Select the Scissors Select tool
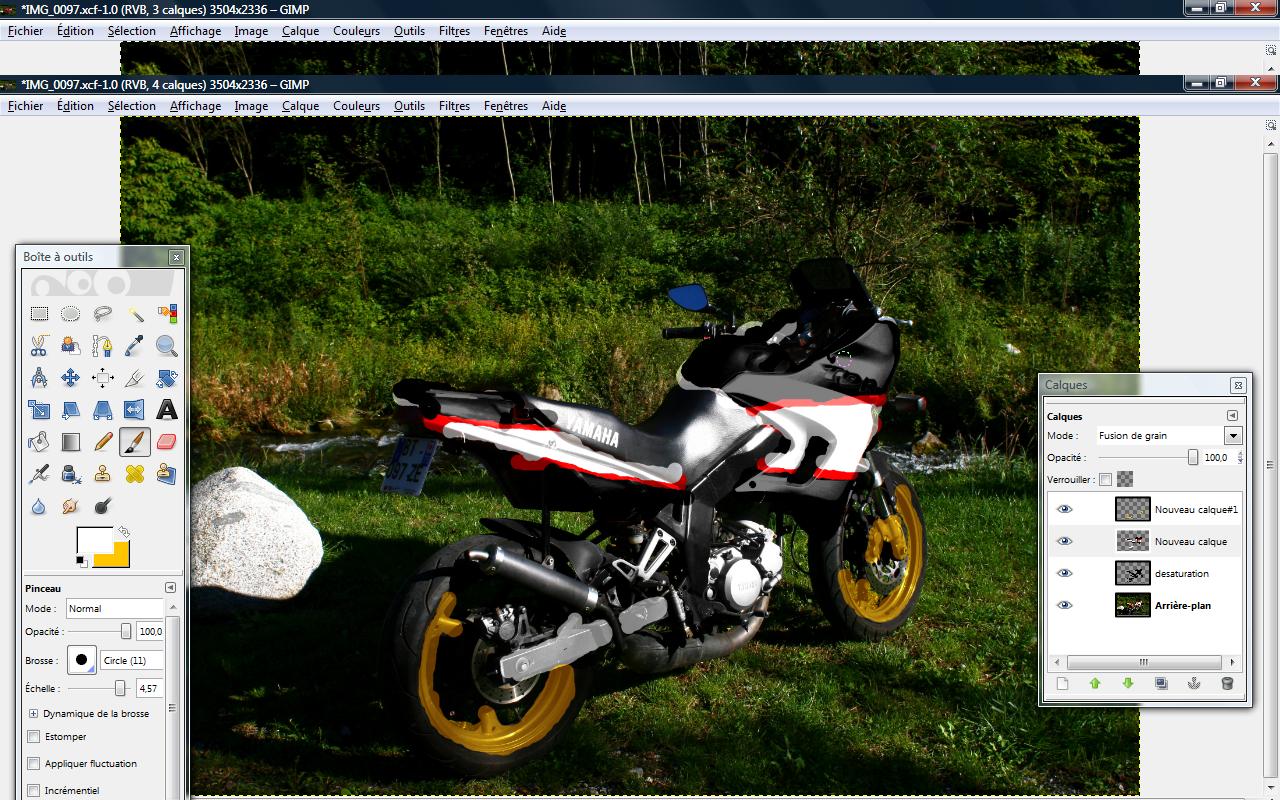This screenshot has width=1280, height=800. point(39,346)
